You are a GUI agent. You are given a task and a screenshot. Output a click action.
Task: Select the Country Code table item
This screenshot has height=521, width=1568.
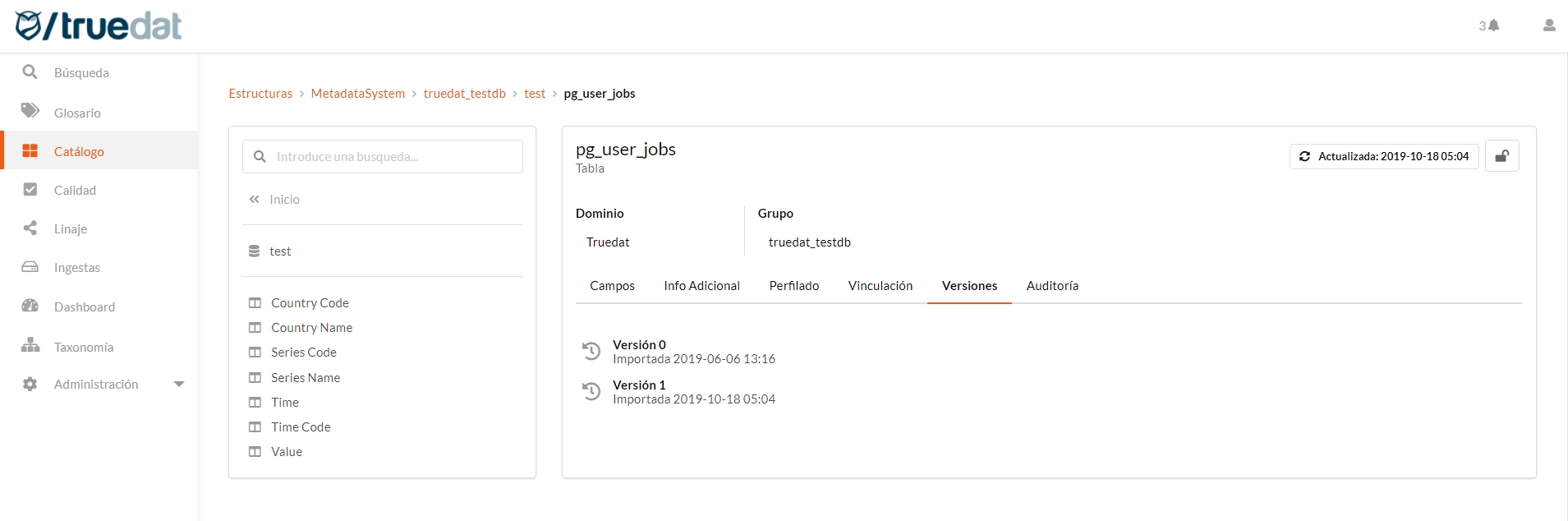[310, 303]
